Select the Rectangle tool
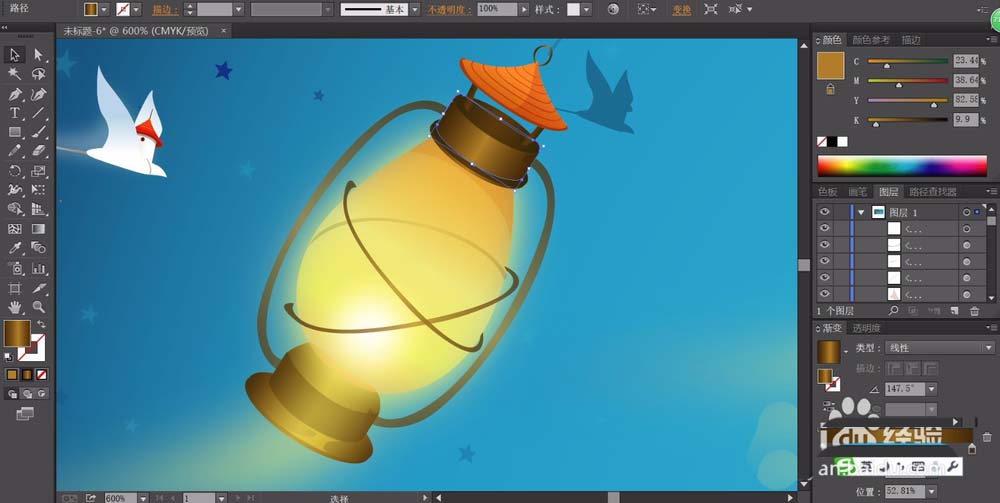This screenshot has width=1000, height=503. point(15,132)
